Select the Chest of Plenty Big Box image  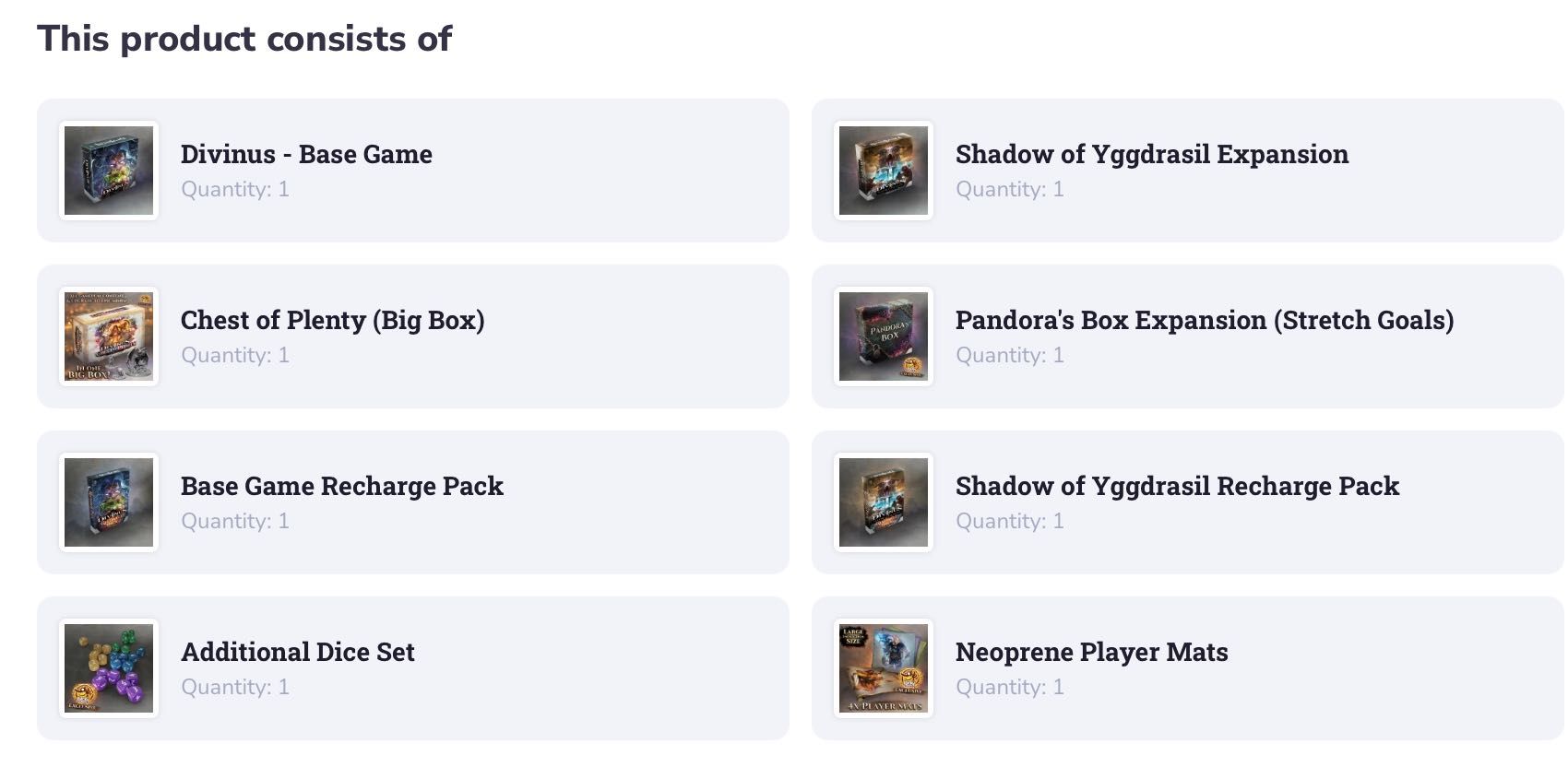click(x=109, y=336)
